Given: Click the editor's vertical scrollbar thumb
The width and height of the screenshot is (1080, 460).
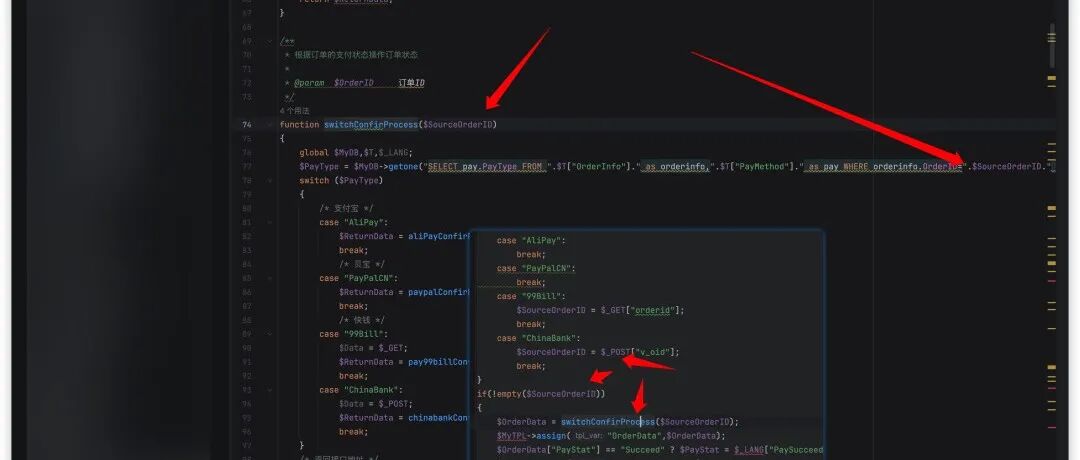Looking at the screenshot, I should click(1052, 45).
